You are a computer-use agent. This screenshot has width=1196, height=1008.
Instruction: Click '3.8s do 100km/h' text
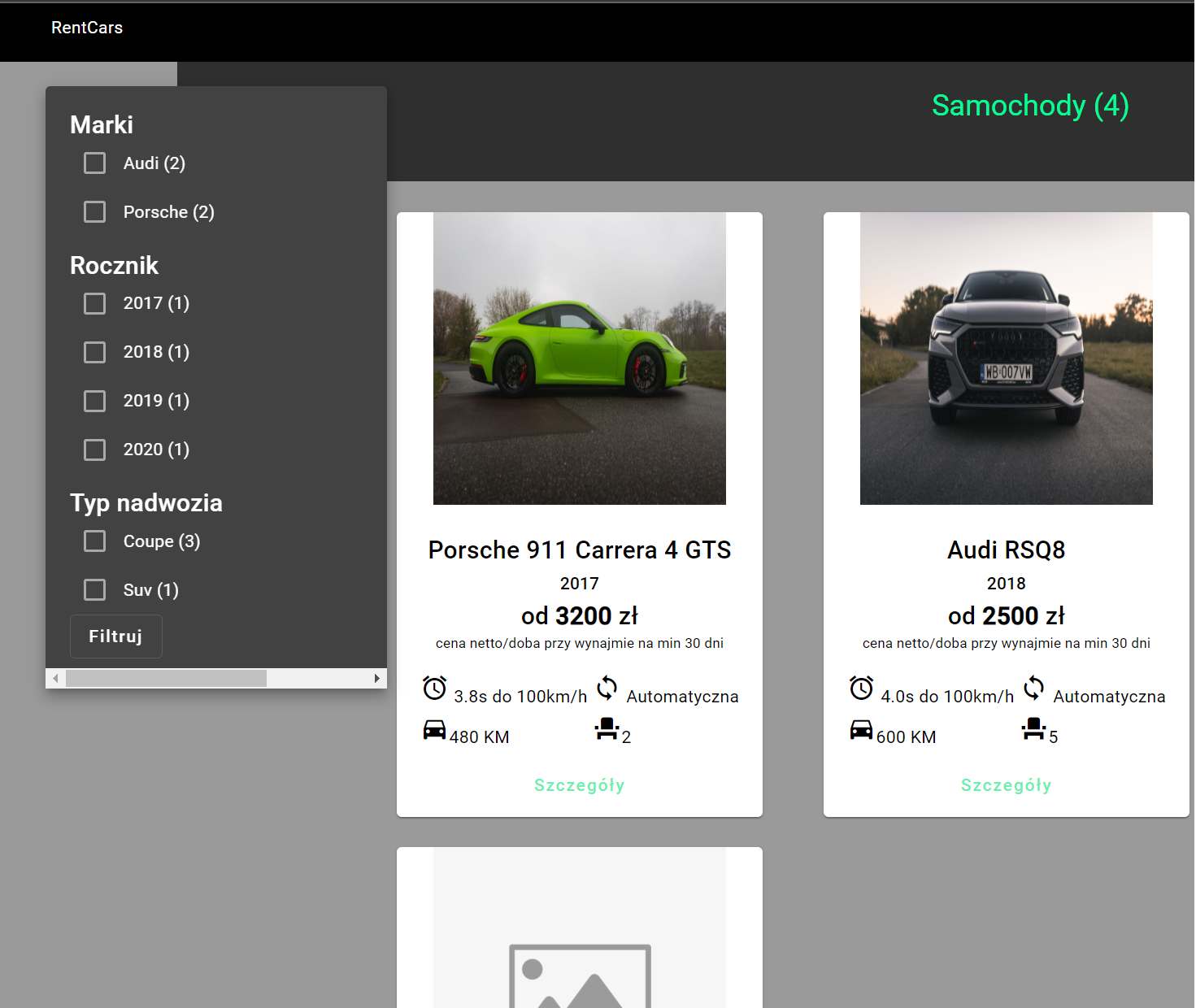click(x=520, y=697)
